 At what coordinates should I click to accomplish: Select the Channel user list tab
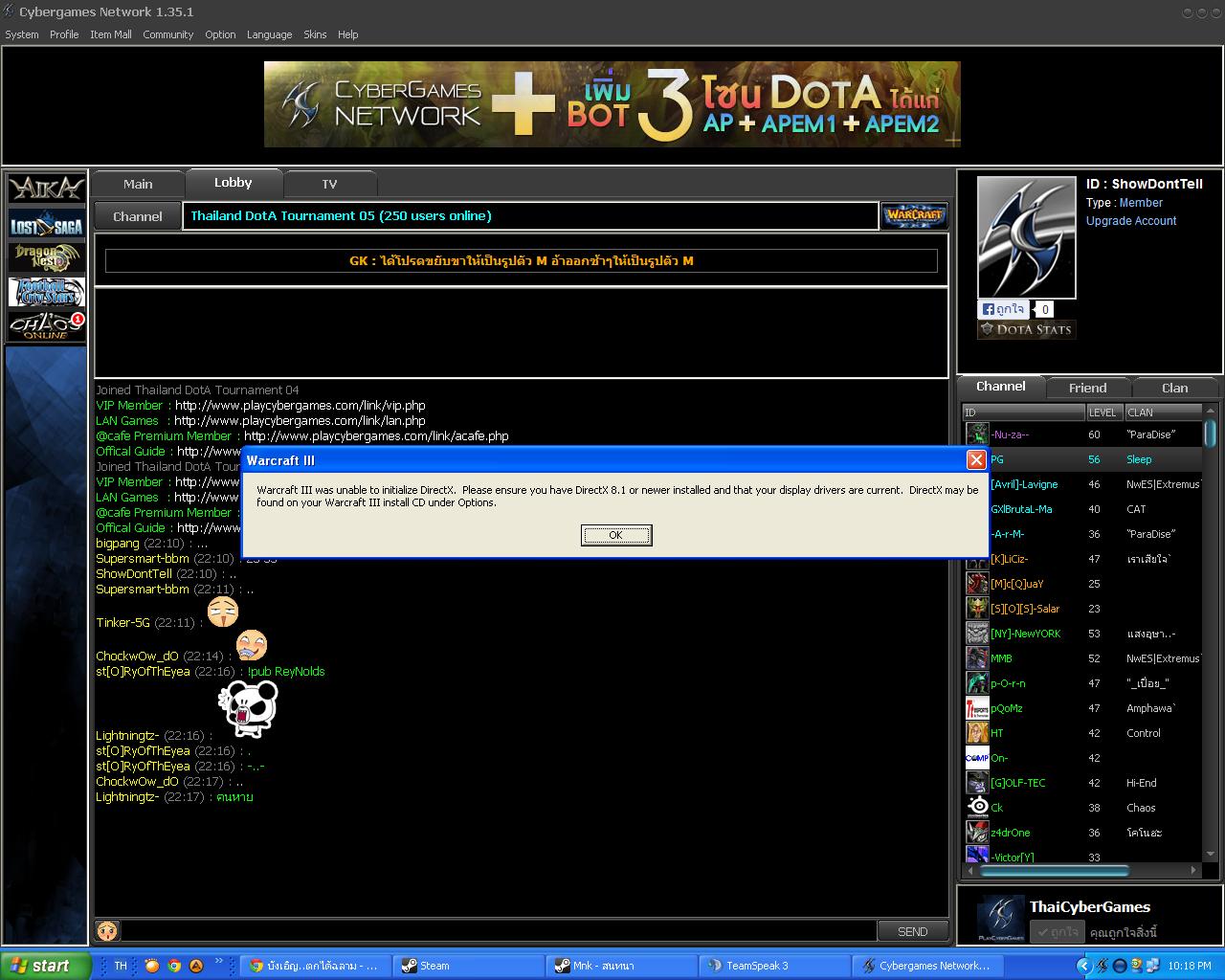[x=1001, y=387]
